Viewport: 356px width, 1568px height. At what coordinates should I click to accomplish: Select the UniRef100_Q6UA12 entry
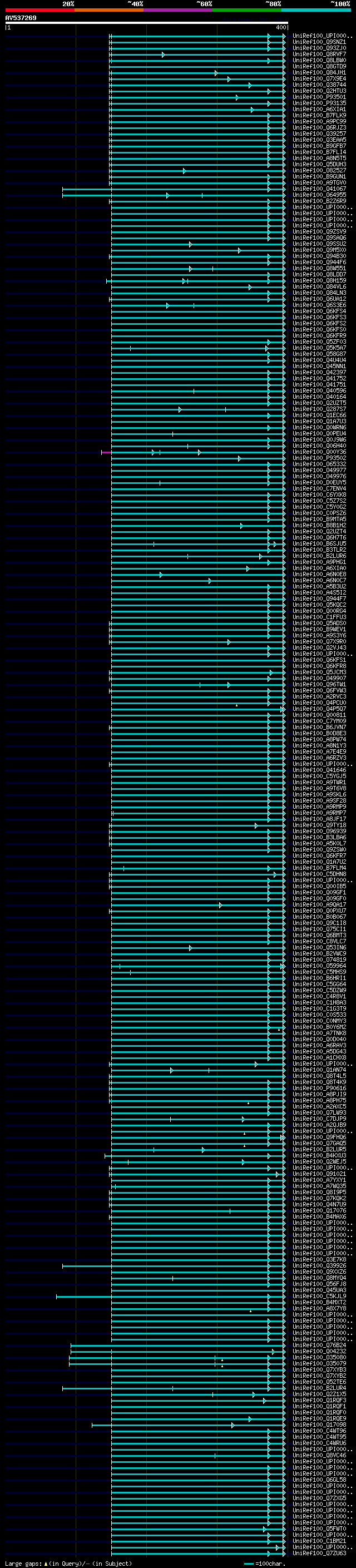point(319,299)
